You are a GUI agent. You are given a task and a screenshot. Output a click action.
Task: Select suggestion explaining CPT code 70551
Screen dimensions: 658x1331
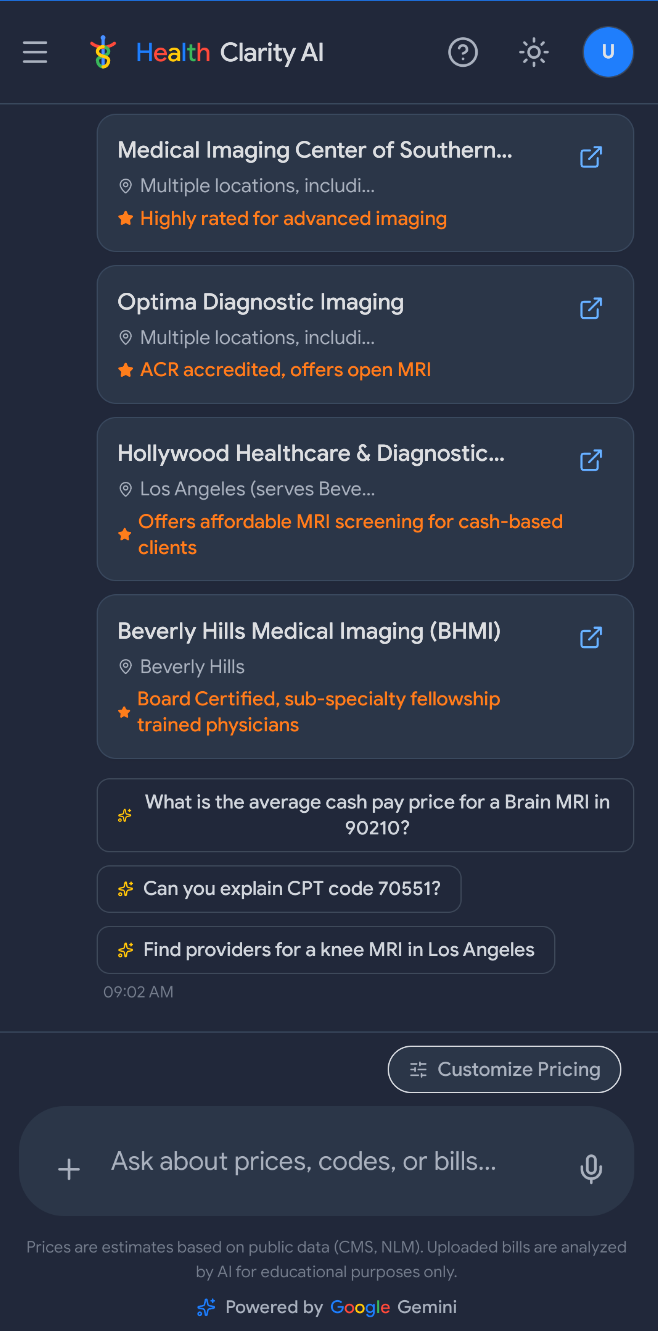pos(279,888)
